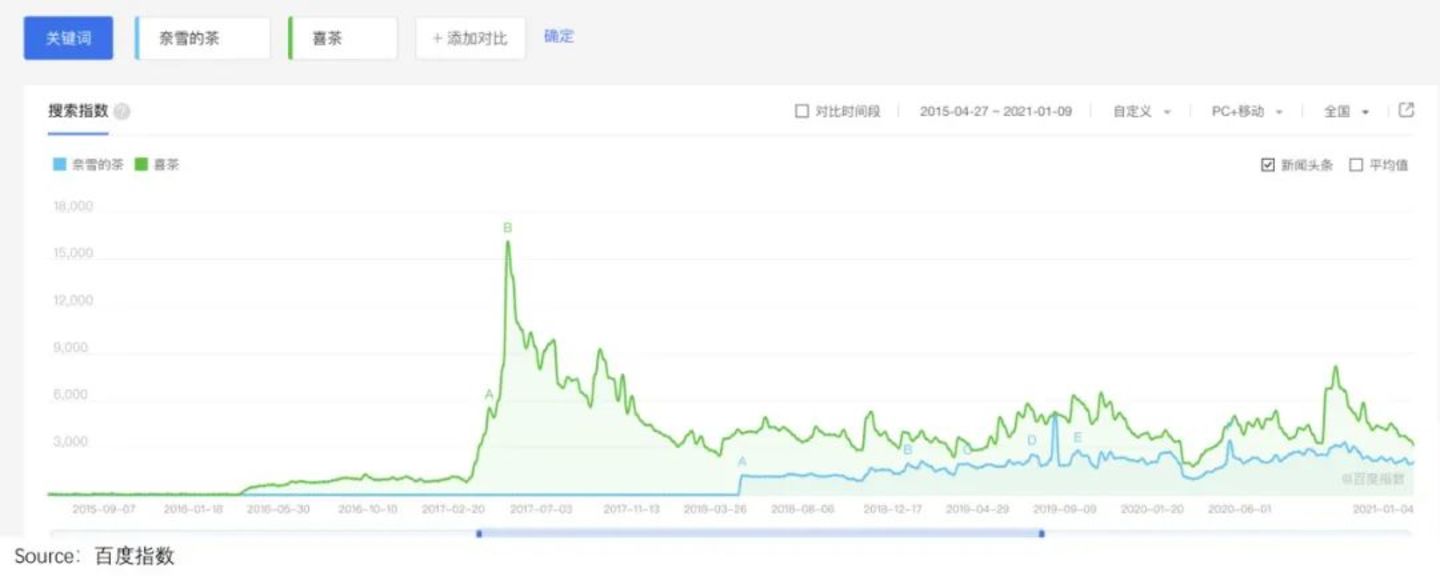Click the left handle of the timeline range slider
Image resolution: width=1440 pixels, height=576 pixels.
click(479, 533)
